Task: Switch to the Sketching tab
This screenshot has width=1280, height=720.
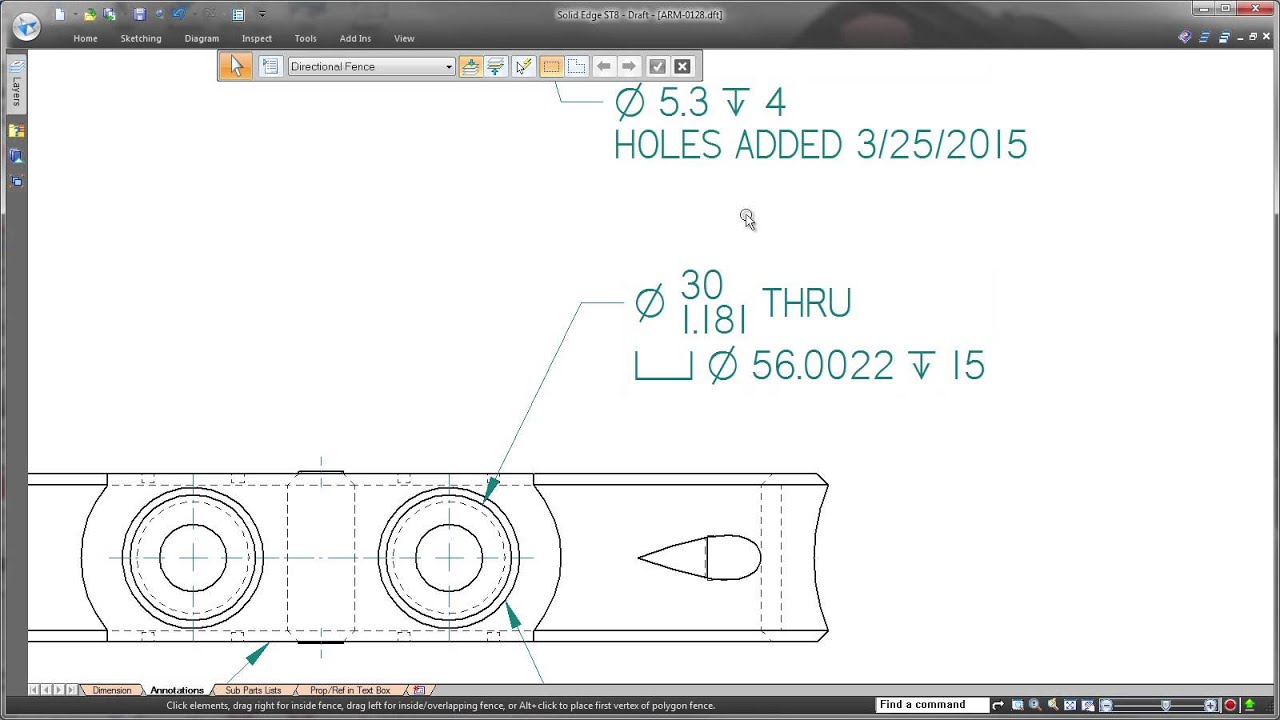Action: [141, 38]
